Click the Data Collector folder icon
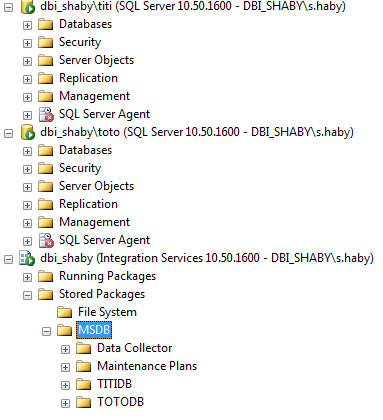383x420 pixels. click(84, 349)
